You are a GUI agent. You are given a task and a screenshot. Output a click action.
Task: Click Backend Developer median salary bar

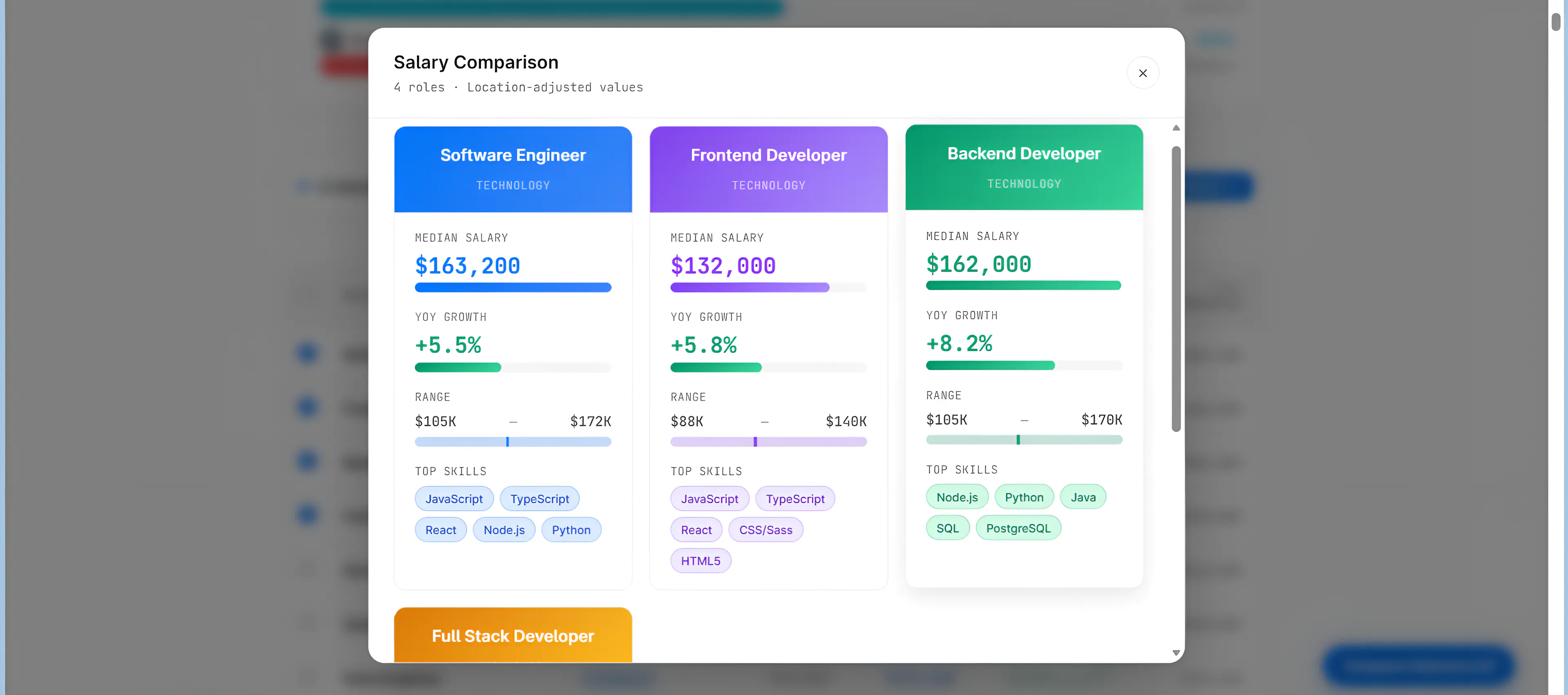point(1024,285)
